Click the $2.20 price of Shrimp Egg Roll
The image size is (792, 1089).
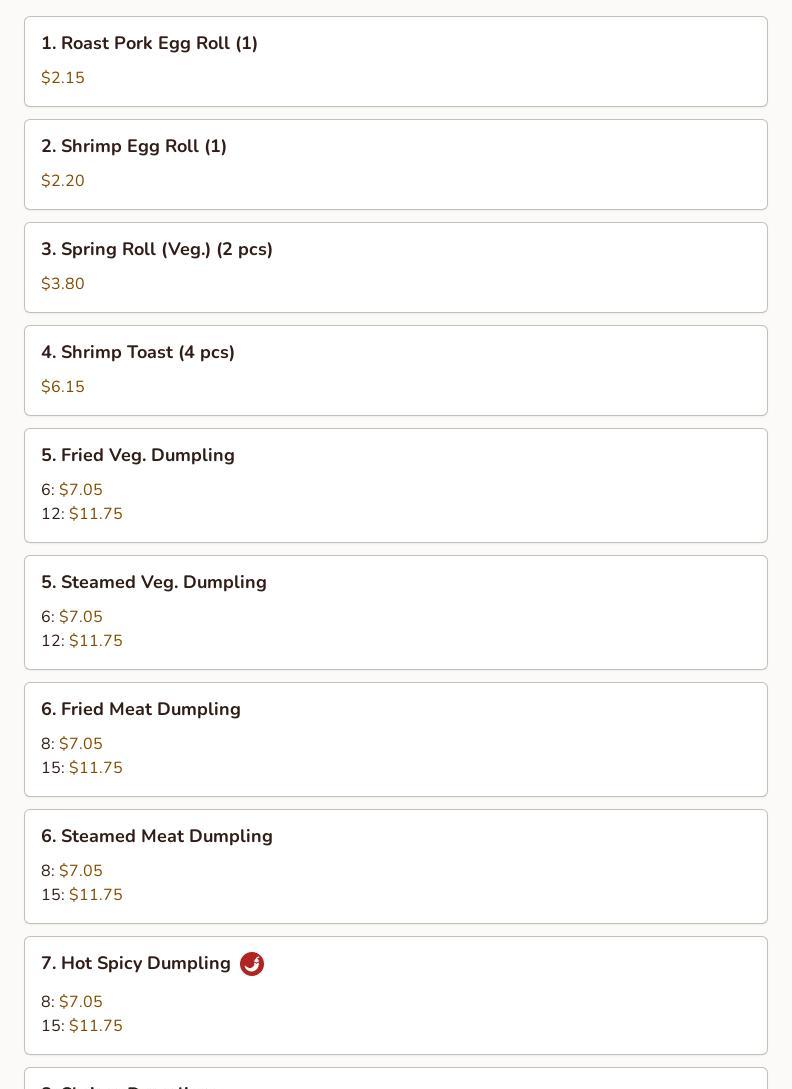[x=63, y=181]
